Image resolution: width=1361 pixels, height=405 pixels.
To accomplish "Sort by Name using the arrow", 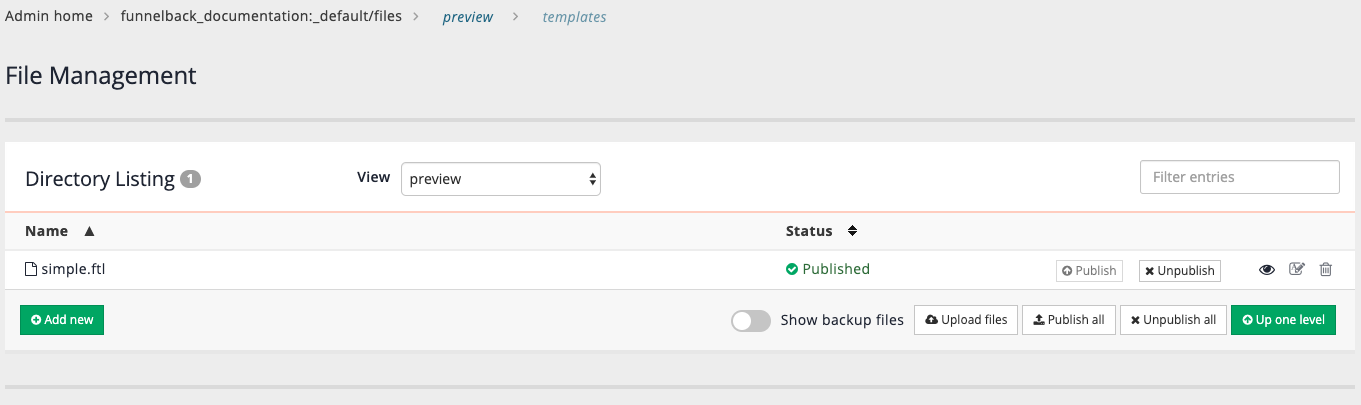I will 89,231.
